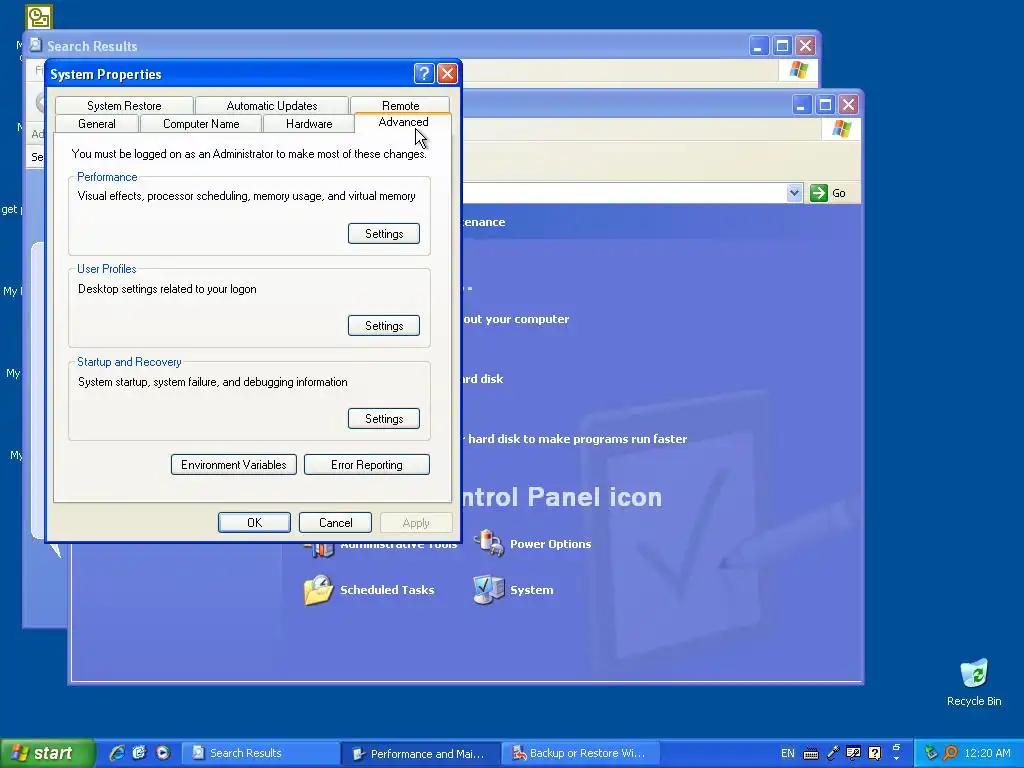1024x768 pixels.
Task: Switch to Backup or Restore Wizard taskbar button
Action: tap(581, 753)
